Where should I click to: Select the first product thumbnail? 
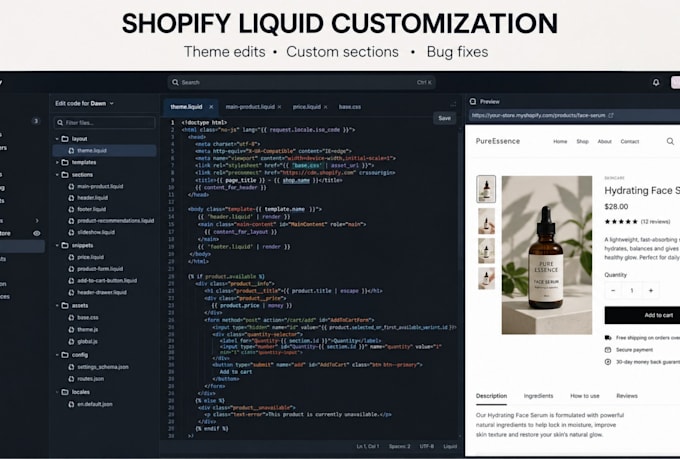[x=486, y=189]
